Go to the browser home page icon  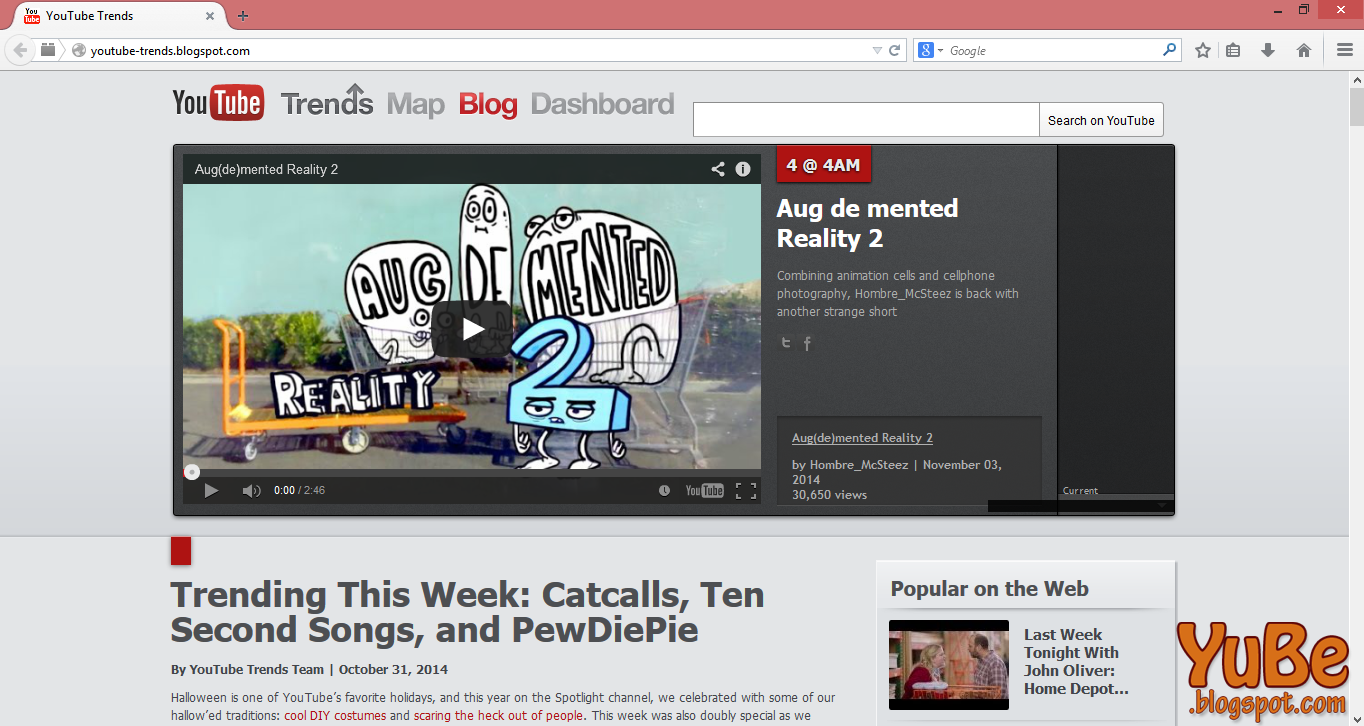click(x=1304, y=50)
